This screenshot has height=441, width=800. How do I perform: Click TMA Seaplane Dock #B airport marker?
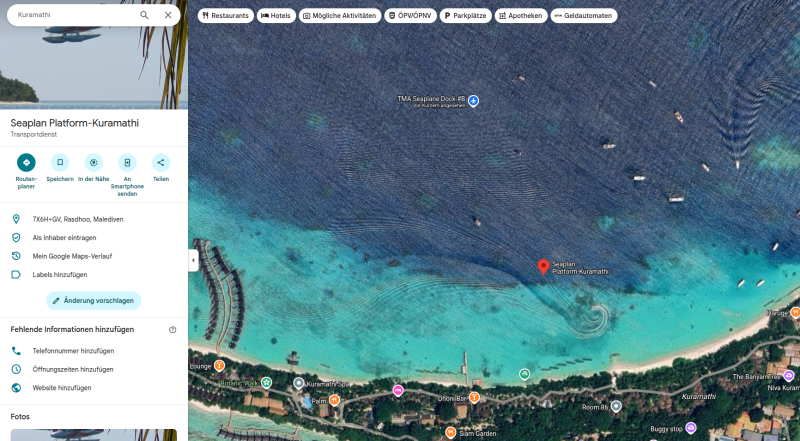473,101
